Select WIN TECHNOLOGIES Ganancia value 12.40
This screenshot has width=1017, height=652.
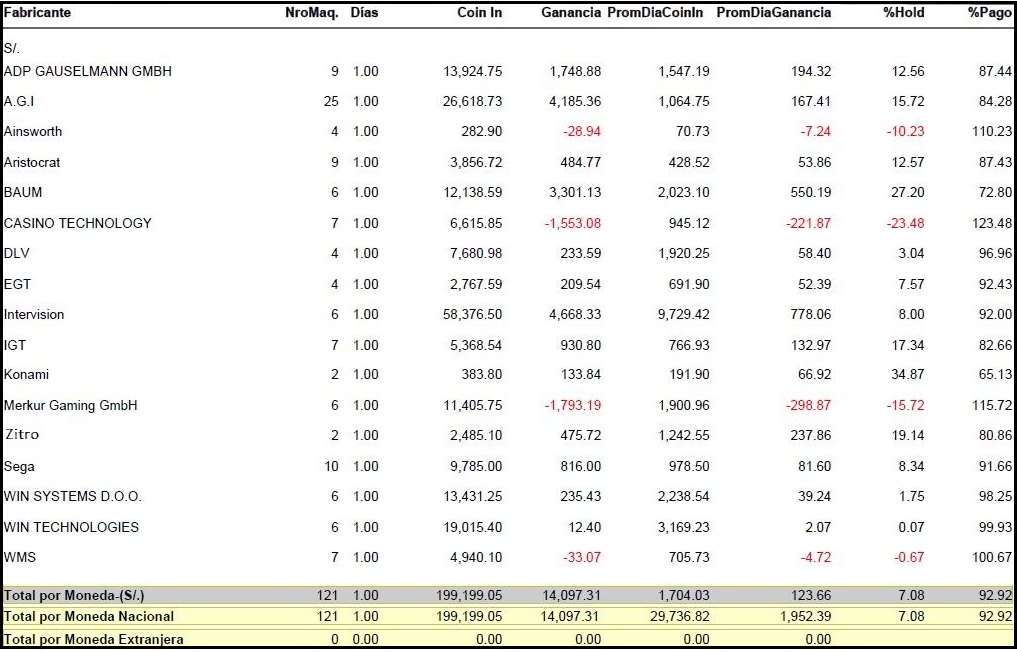584,527
